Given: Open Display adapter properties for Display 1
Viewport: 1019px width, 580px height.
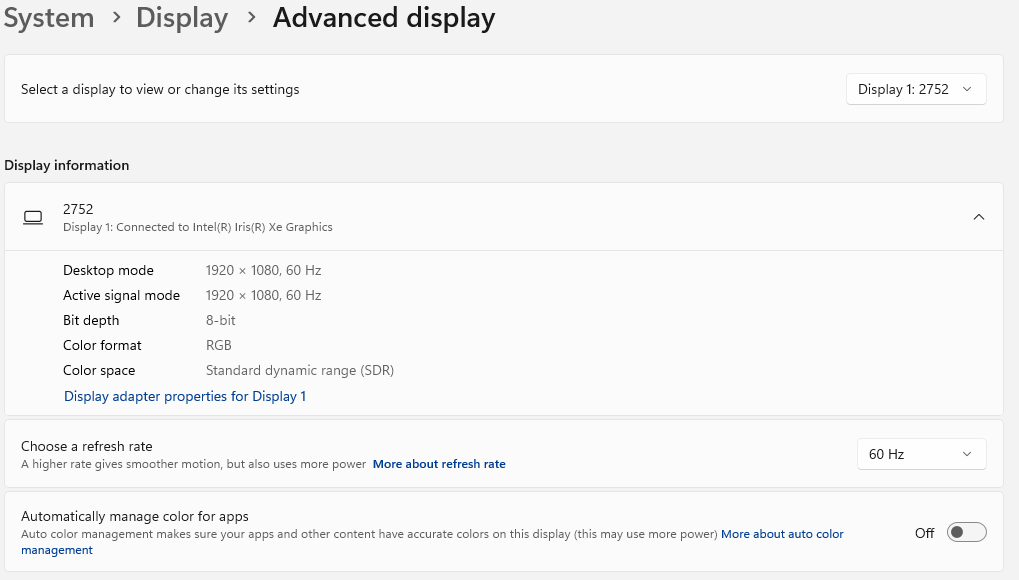Looking at the screenshot, I should pos(185,396).
